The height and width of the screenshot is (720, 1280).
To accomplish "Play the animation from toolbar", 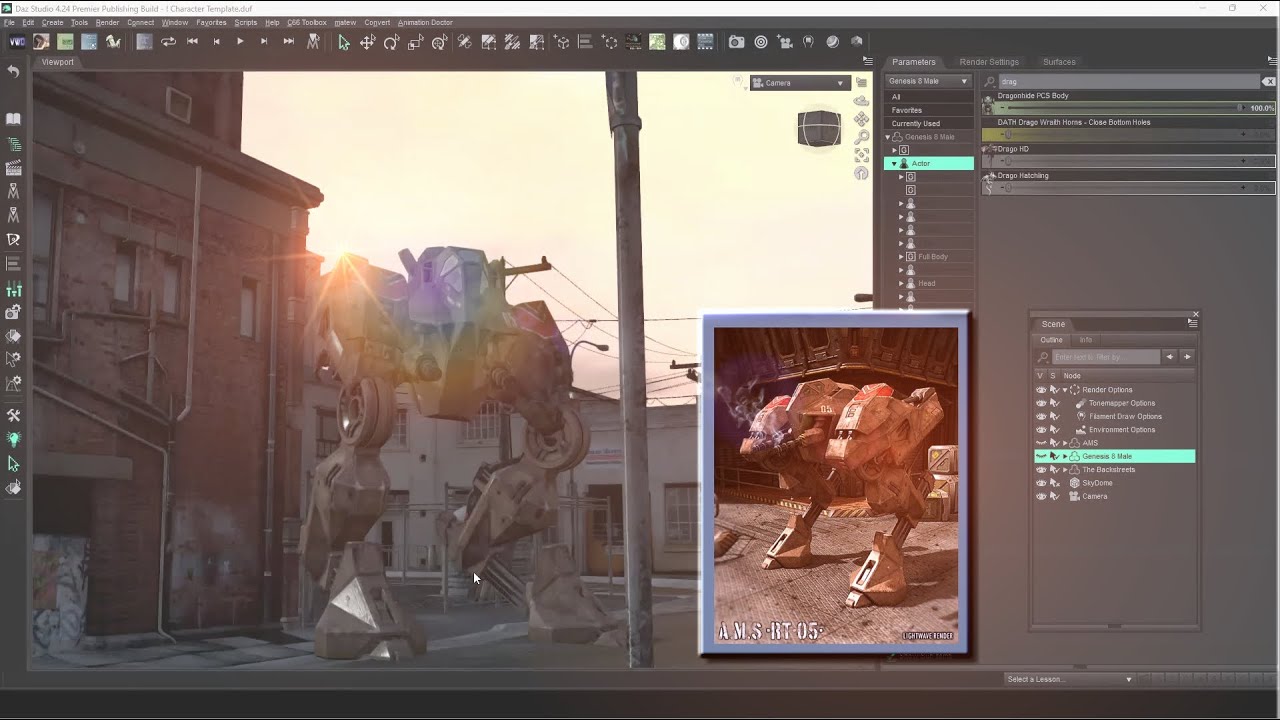I will pyautogui.click(x=240, y=42).
